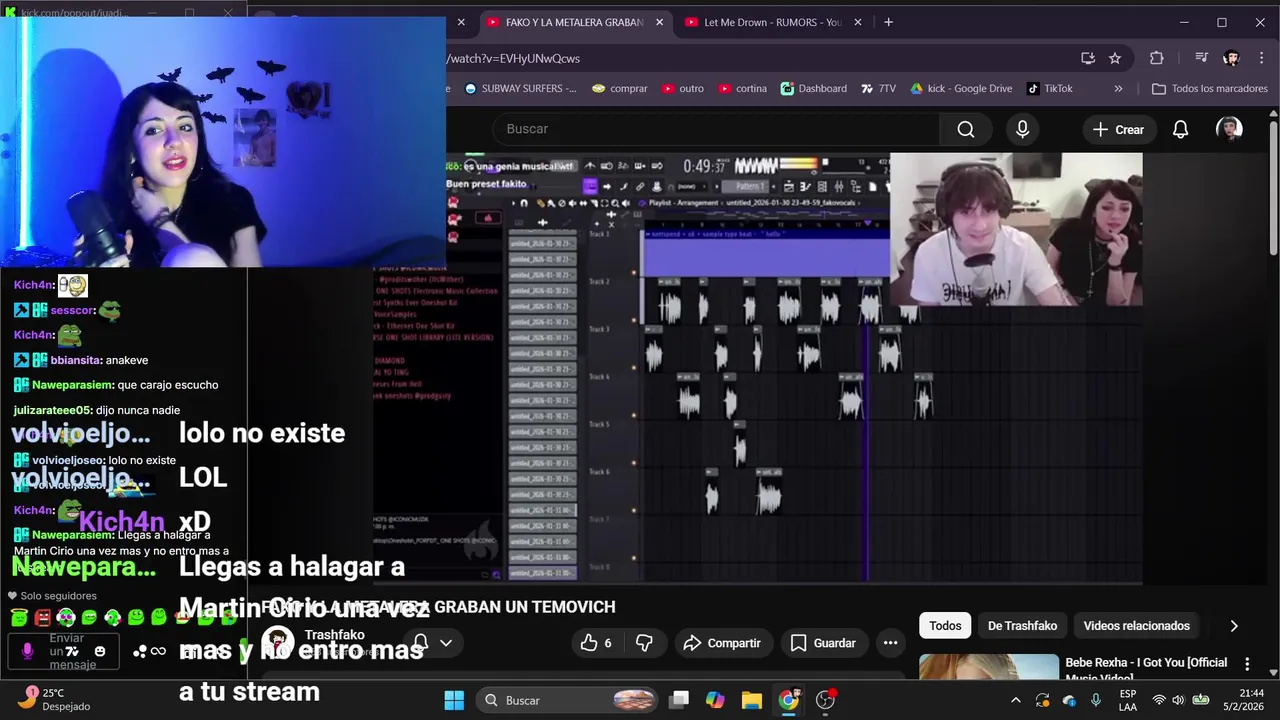Open the clock showing 21:44
The height and width of the screenshot is (720, 1280).
(1243, 700)
